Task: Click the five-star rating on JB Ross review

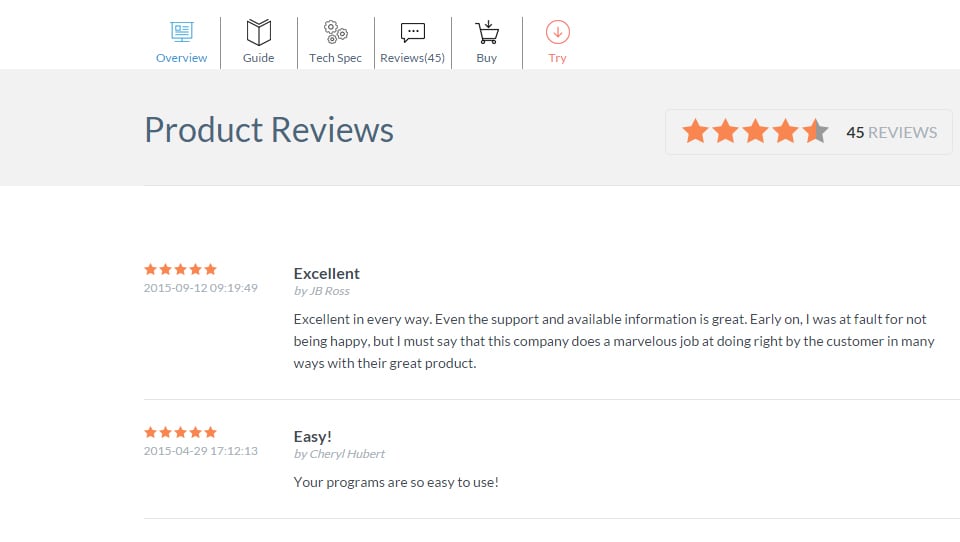Action: 180,269
